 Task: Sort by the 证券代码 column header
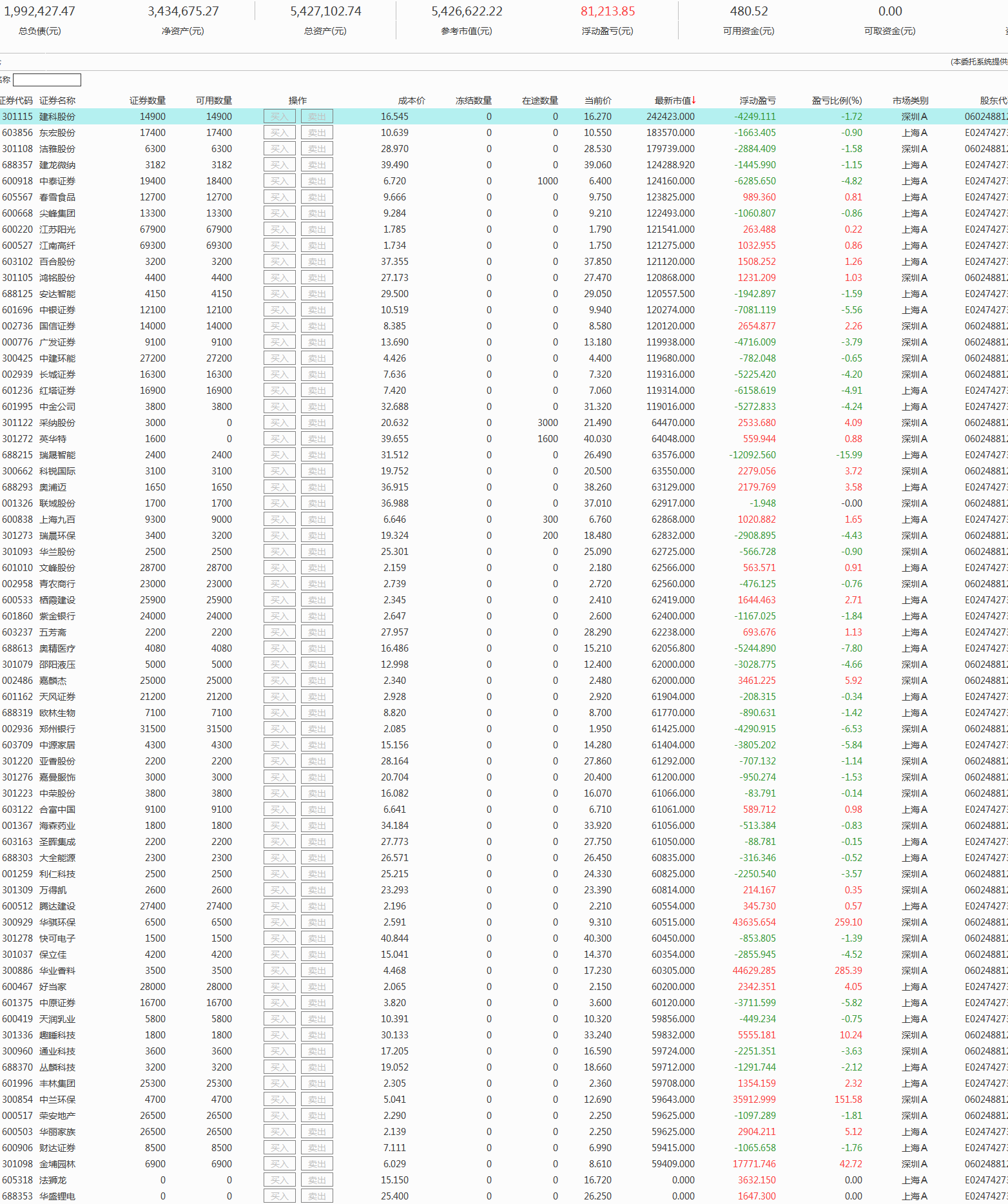(x=16, y=101)
